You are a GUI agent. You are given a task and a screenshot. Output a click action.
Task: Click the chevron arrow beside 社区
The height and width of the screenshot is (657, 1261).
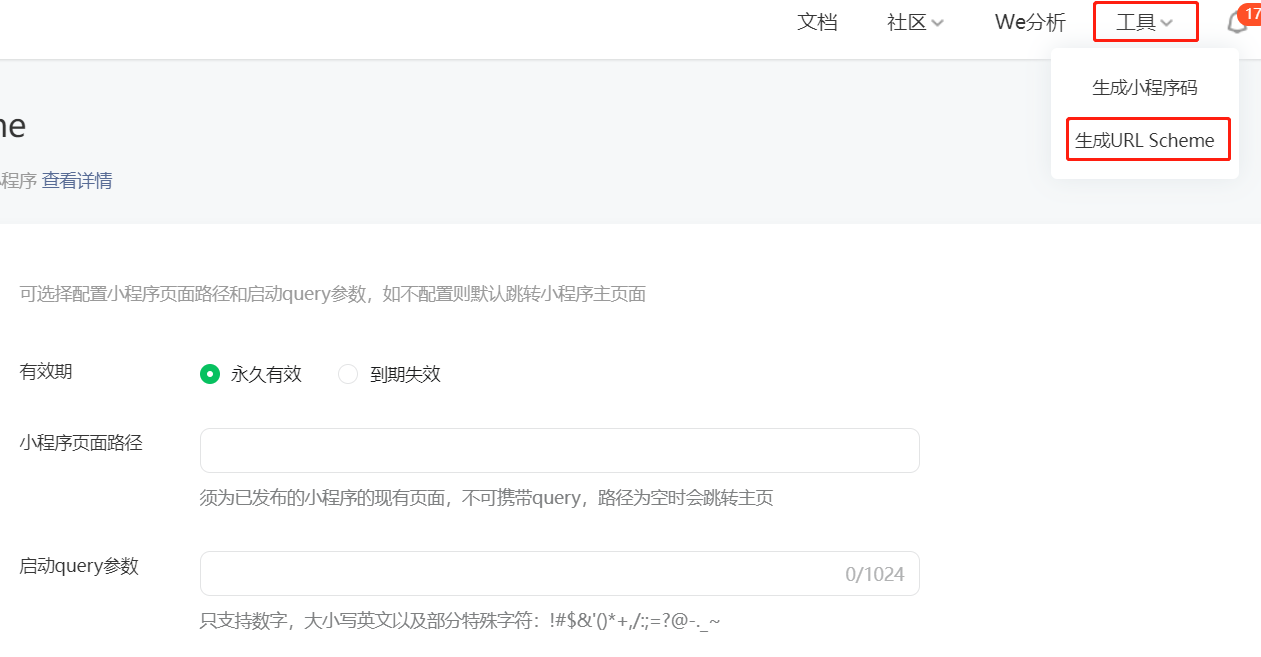(938, 23)
